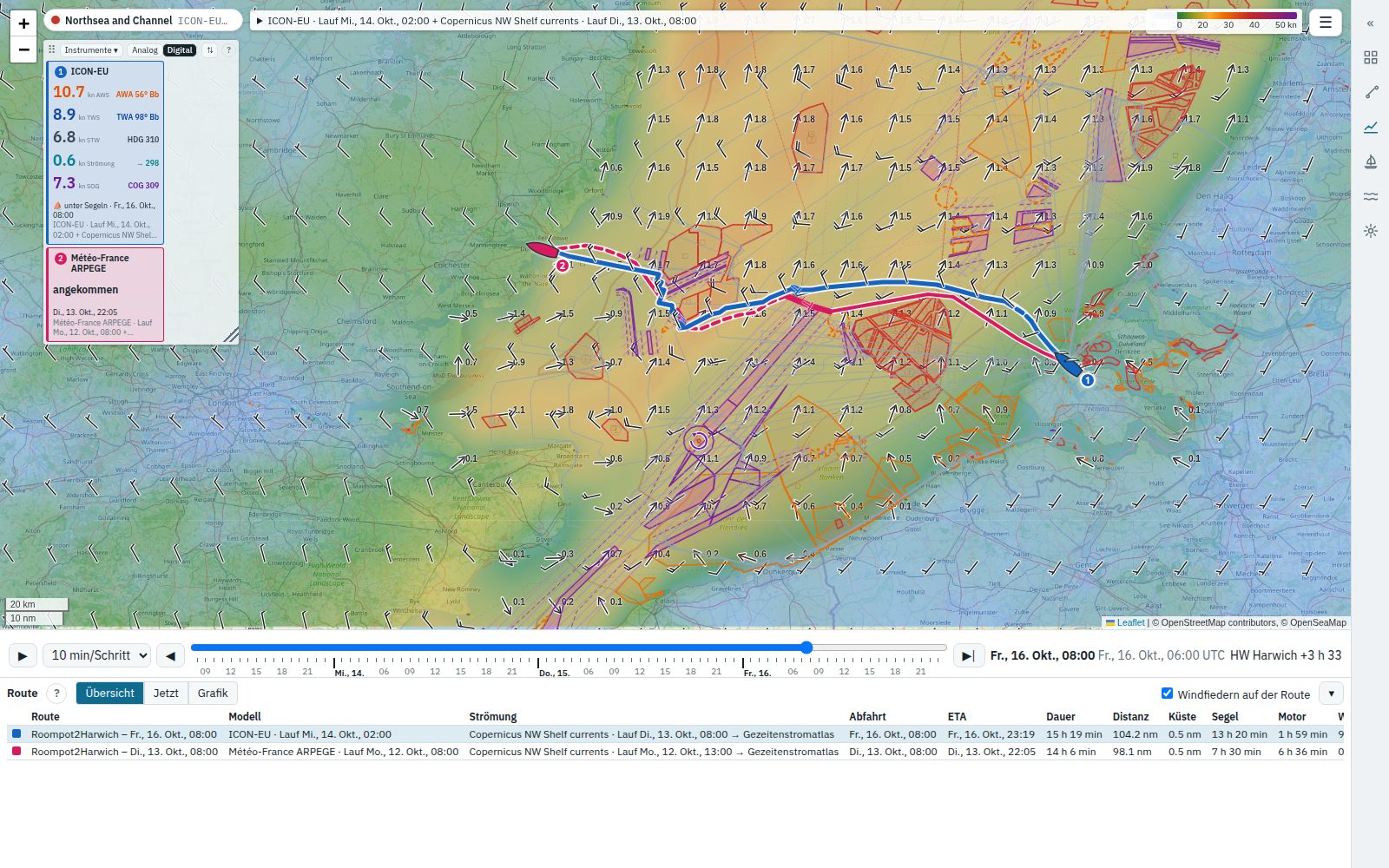
Task: Select the Übersicht tab
Action: pyautogui.click(x=109, y=693)
